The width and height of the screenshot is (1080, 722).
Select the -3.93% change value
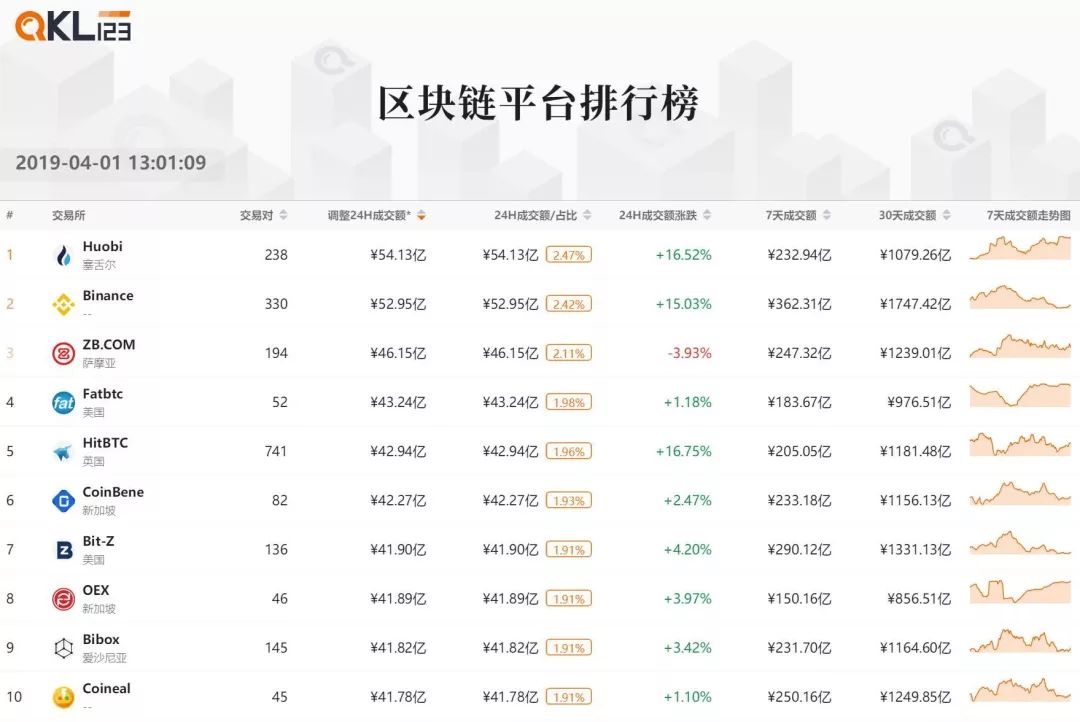689,353
